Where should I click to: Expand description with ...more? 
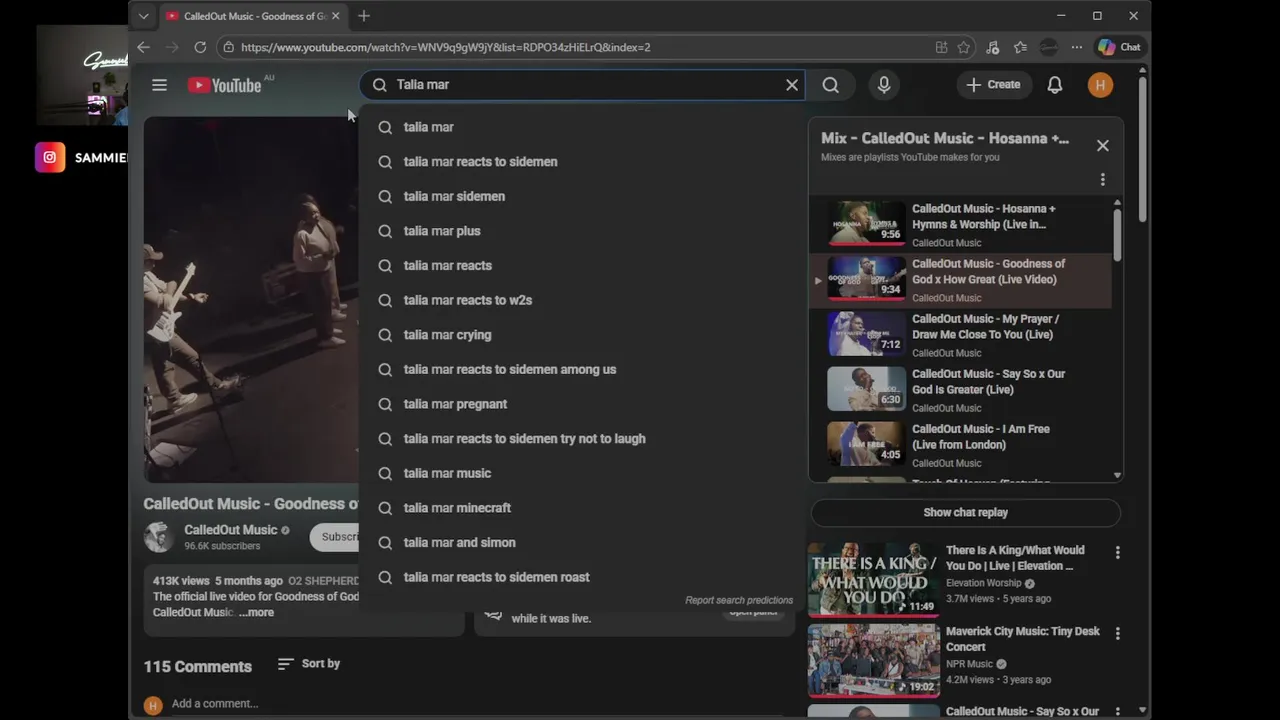point(256,613)
